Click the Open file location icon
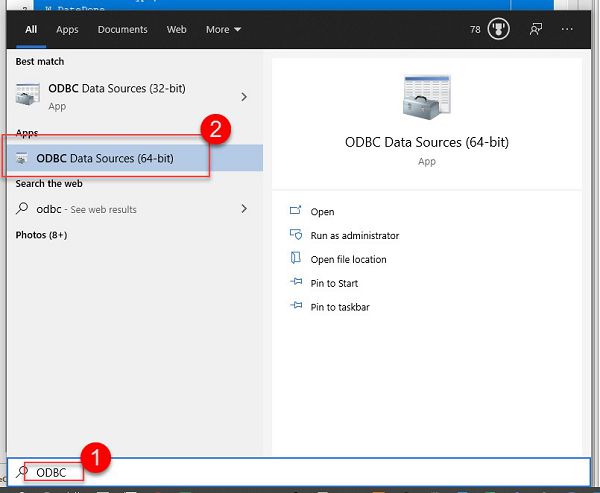Image resolution: width=600 pixels, height=493 pixels. pos(295,258)
